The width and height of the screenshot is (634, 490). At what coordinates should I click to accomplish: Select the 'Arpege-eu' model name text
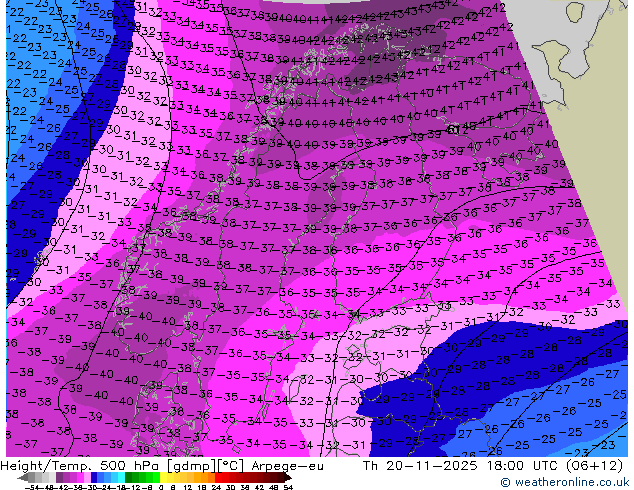coord(287,466)
